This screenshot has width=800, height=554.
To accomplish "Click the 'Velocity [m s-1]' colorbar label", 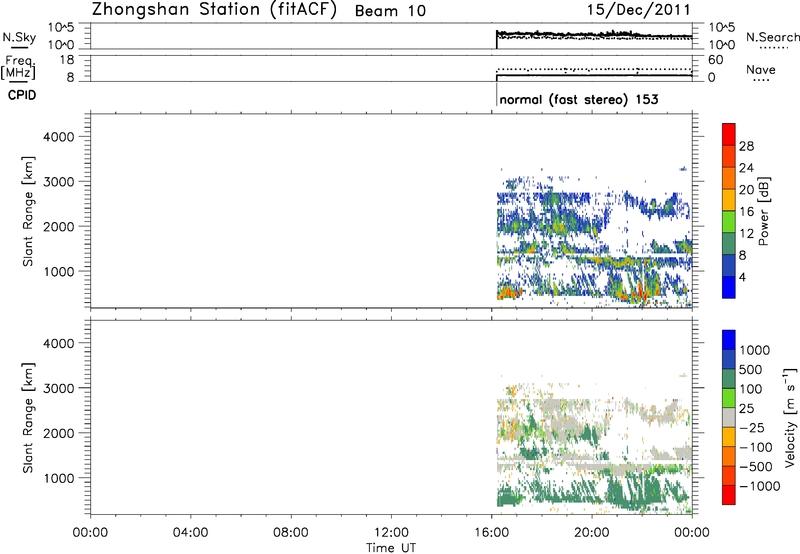I will tap(790, 417).
